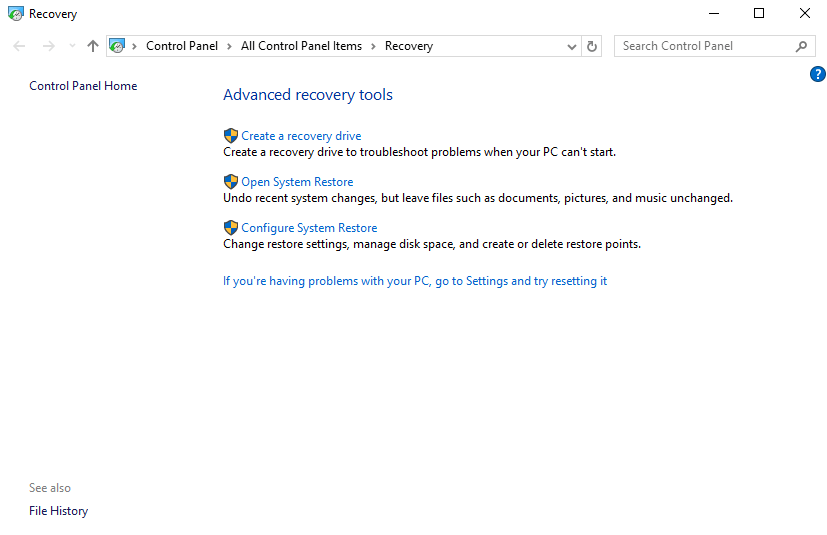Expand the chevron after Control Panel breadcrumb
This screenshot has height=535, width=827.
click(229, 46)
